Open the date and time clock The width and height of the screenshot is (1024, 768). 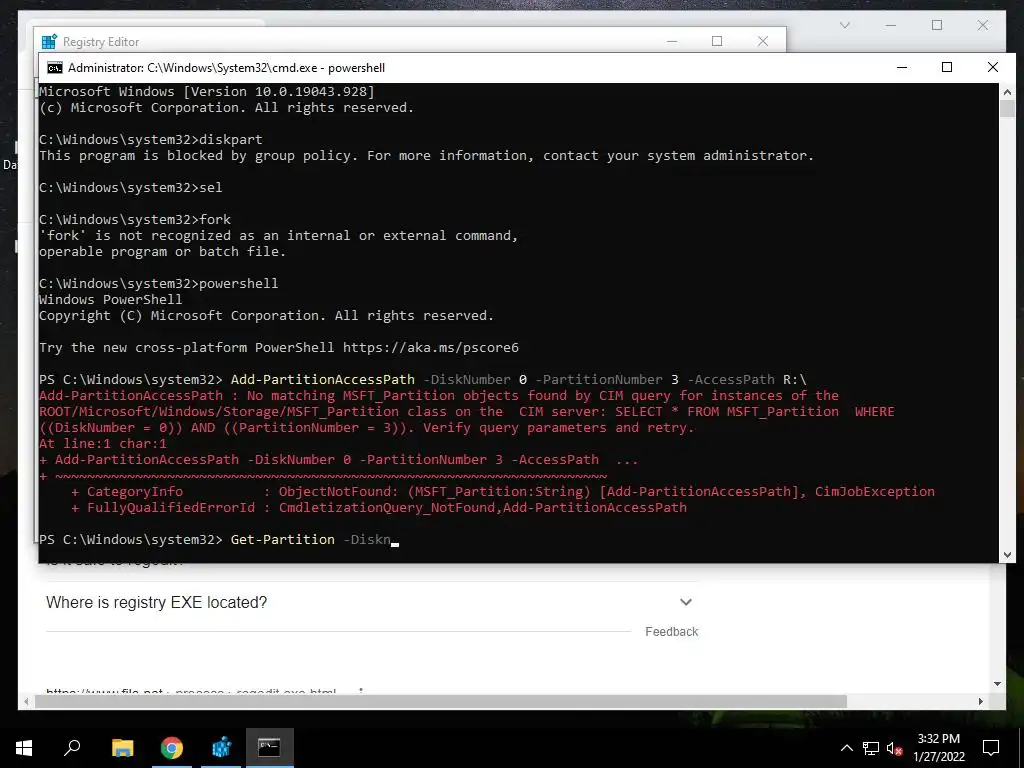938,748
